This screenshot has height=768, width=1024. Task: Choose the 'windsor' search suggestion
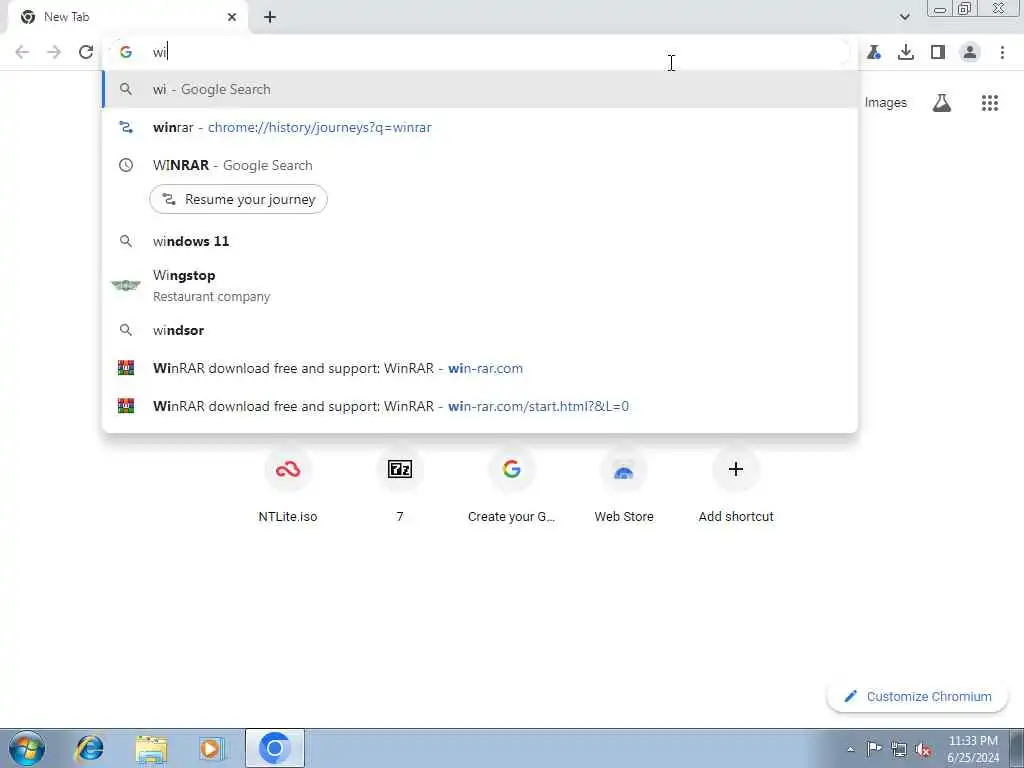point(480,330)
